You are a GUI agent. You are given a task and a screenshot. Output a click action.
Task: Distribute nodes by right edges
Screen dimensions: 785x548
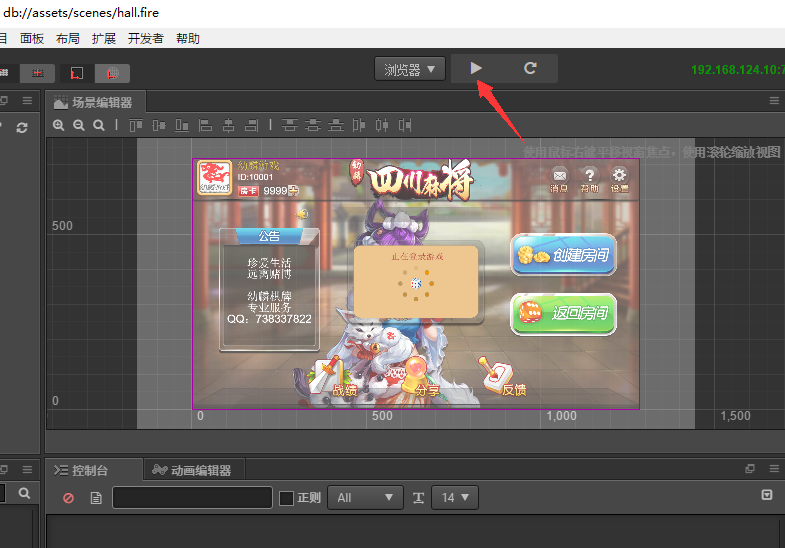(405, 125)
